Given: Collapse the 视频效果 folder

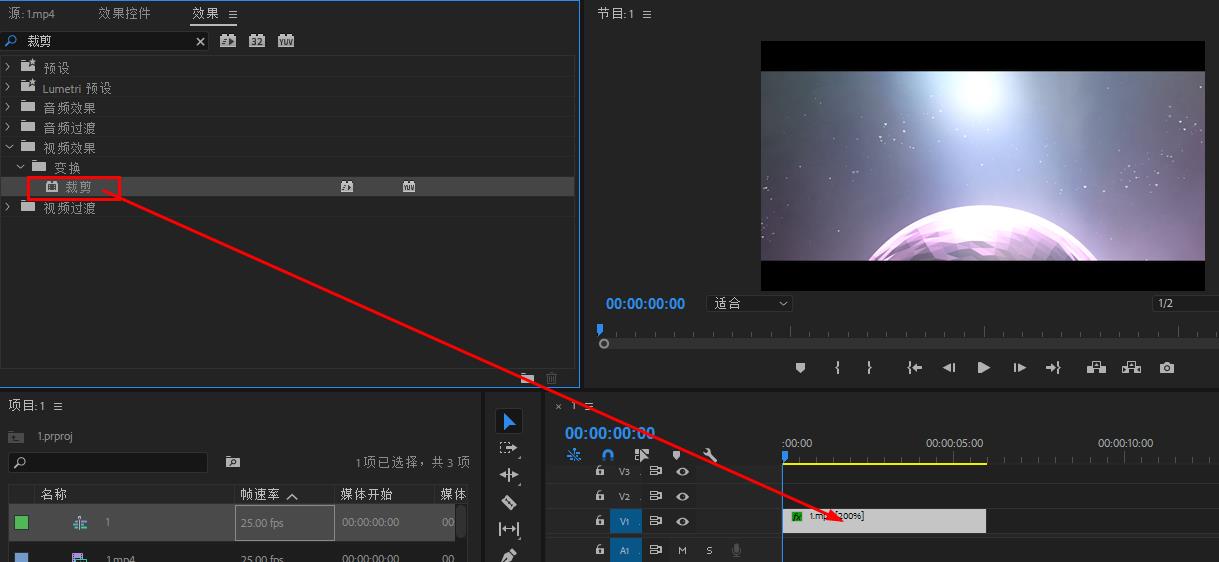Looking at the screenshot, I should (9, 147).
